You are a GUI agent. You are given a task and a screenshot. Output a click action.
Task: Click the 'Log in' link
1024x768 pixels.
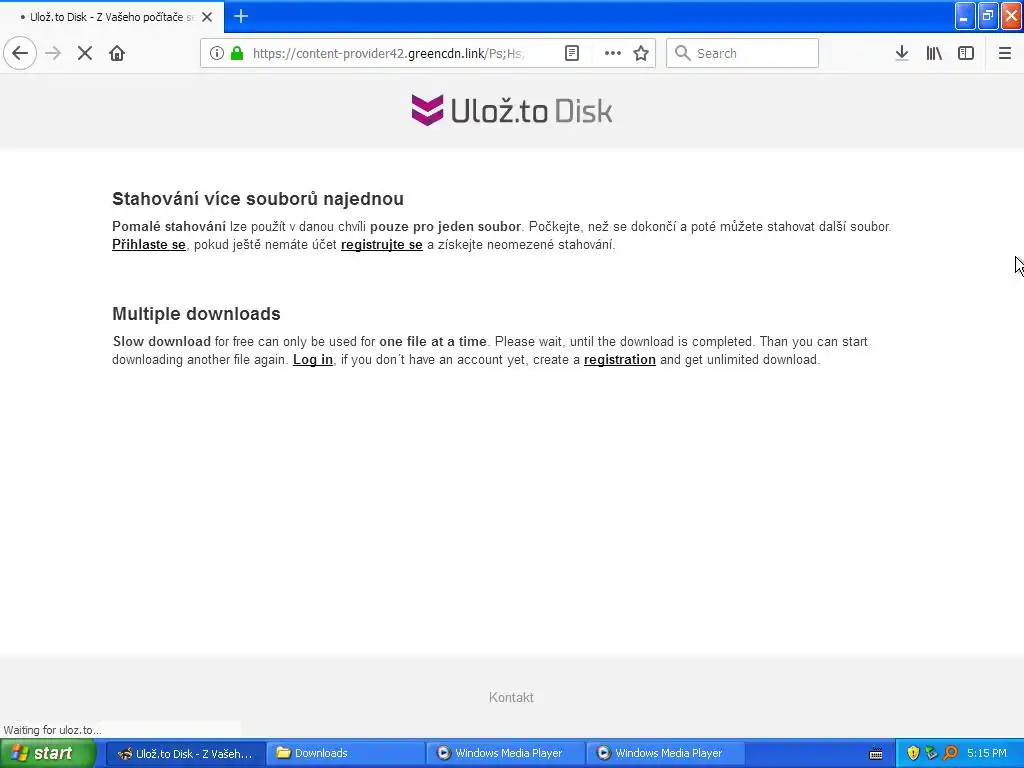[313, 360]
